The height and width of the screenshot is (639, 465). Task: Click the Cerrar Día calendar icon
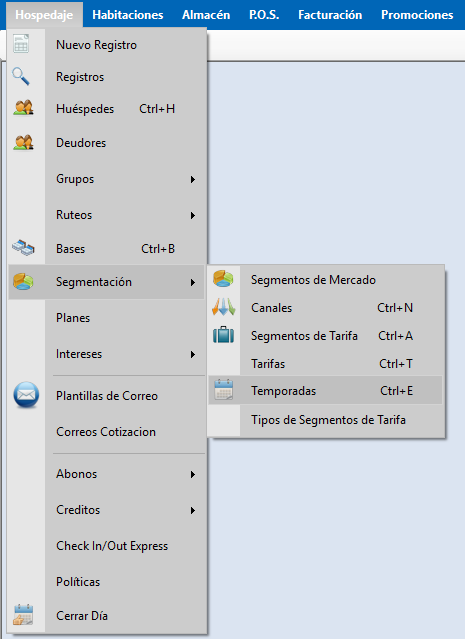(23, 615)
